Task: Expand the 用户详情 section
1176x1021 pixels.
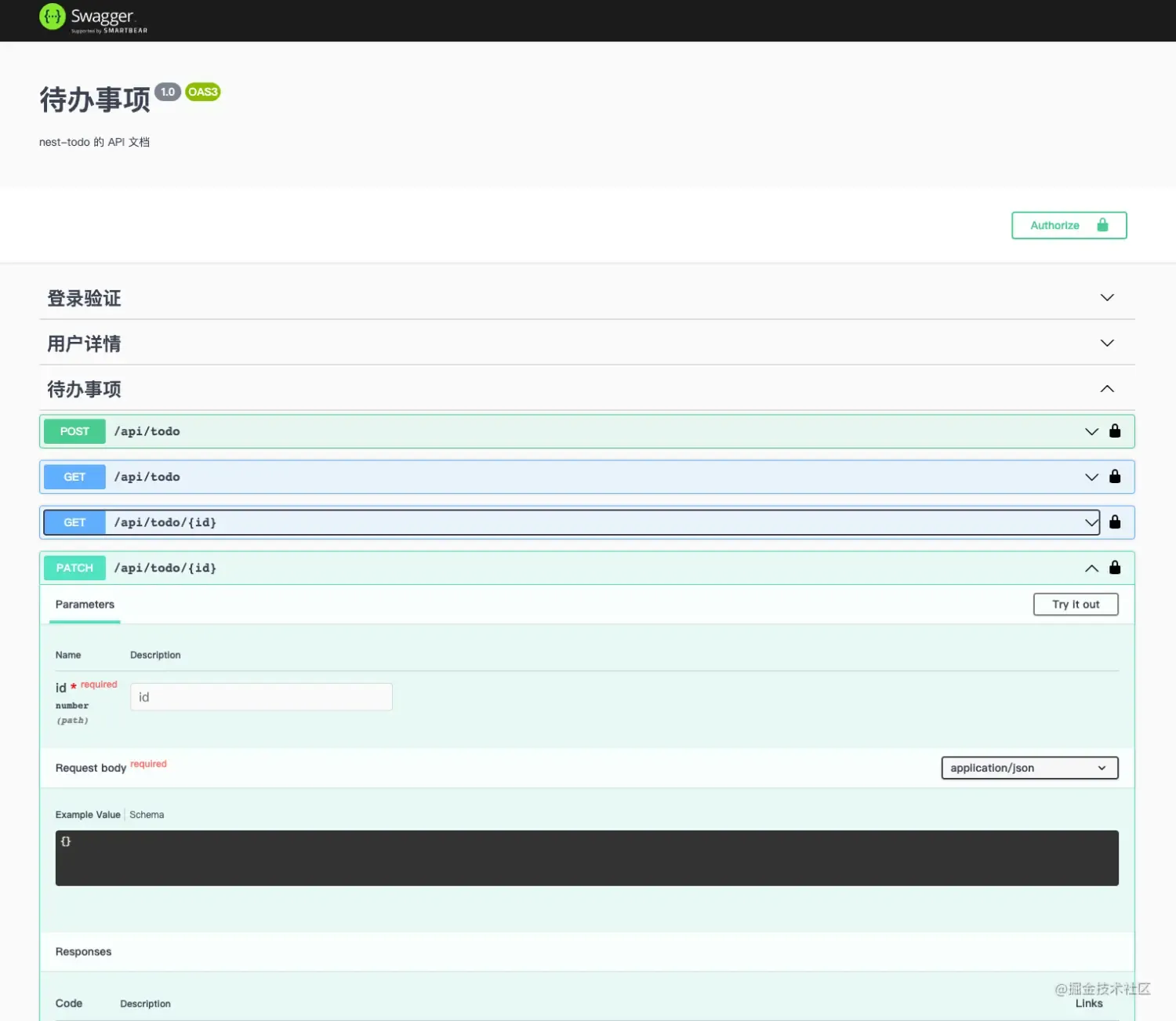Action: tap(1106, 343)
